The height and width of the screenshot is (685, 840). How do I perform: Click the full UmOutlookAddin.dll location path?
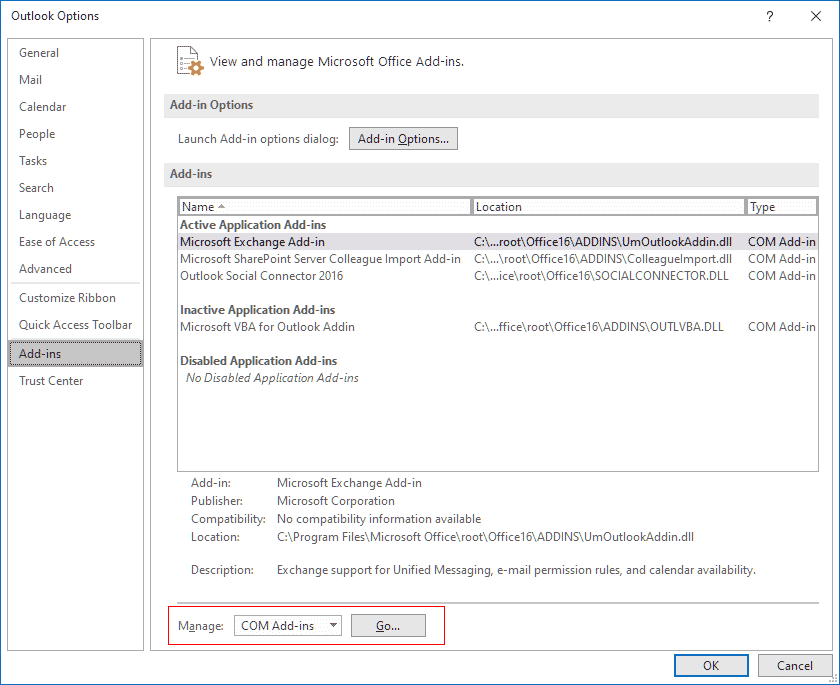[485, 537]
